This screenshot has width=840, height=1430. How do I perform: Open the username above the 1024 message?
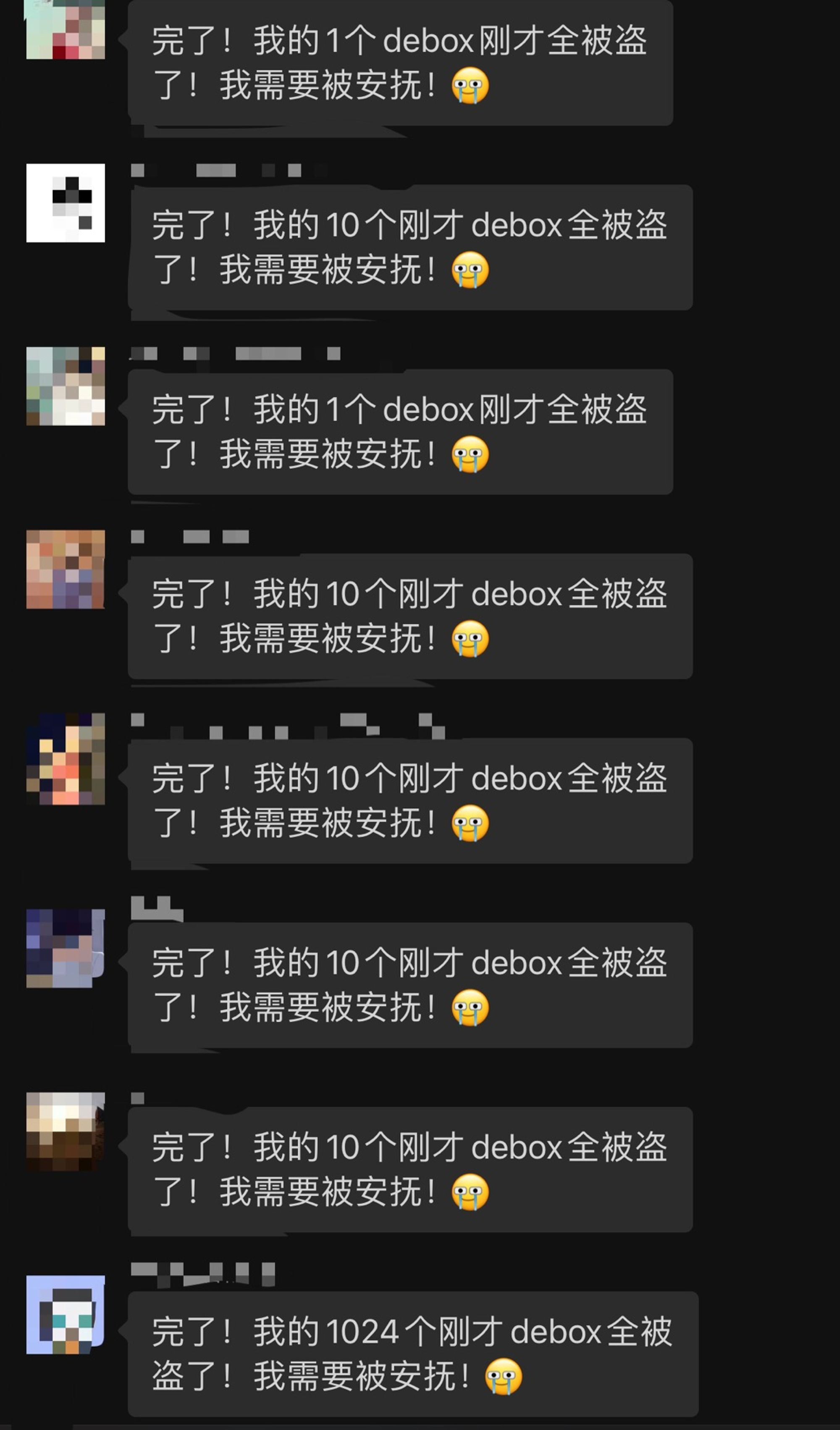coord(203,1275)
